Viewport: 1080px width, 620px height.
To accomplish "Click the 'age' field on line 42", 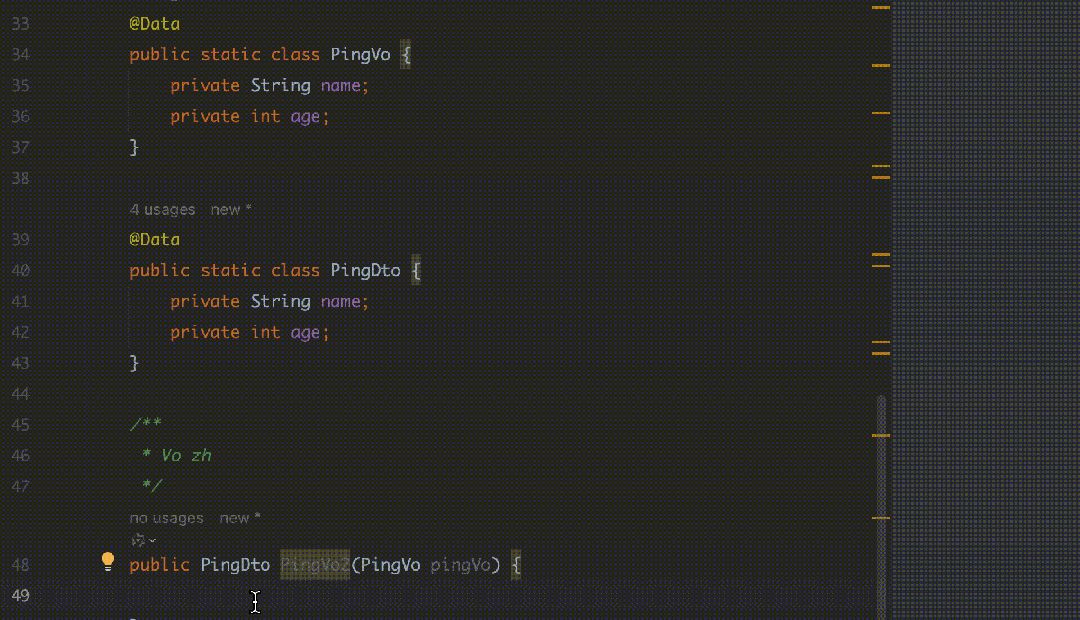I will click(x=305, y=332).
